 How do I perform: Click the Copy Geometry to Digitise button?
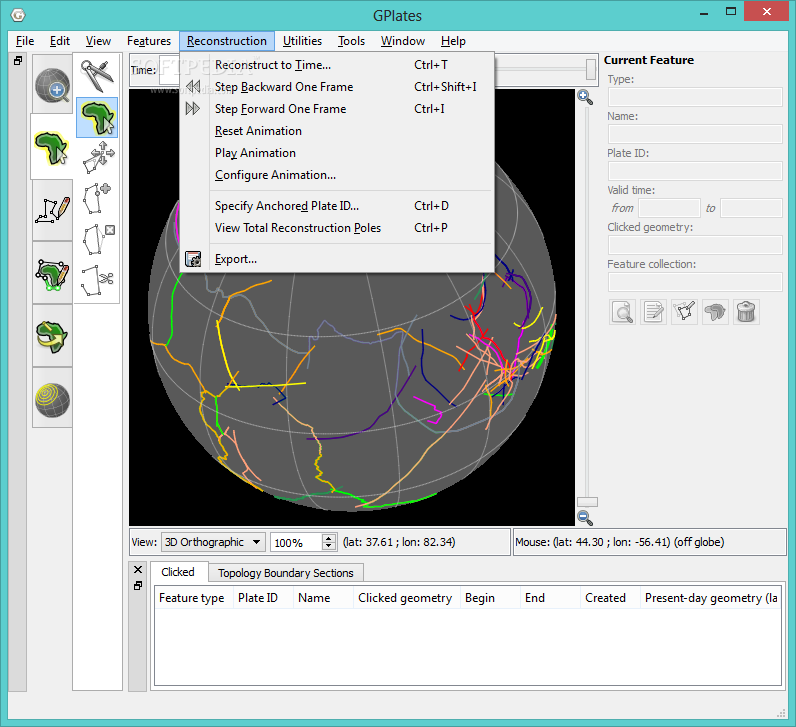pyautogui.click(x=684, y=312)
